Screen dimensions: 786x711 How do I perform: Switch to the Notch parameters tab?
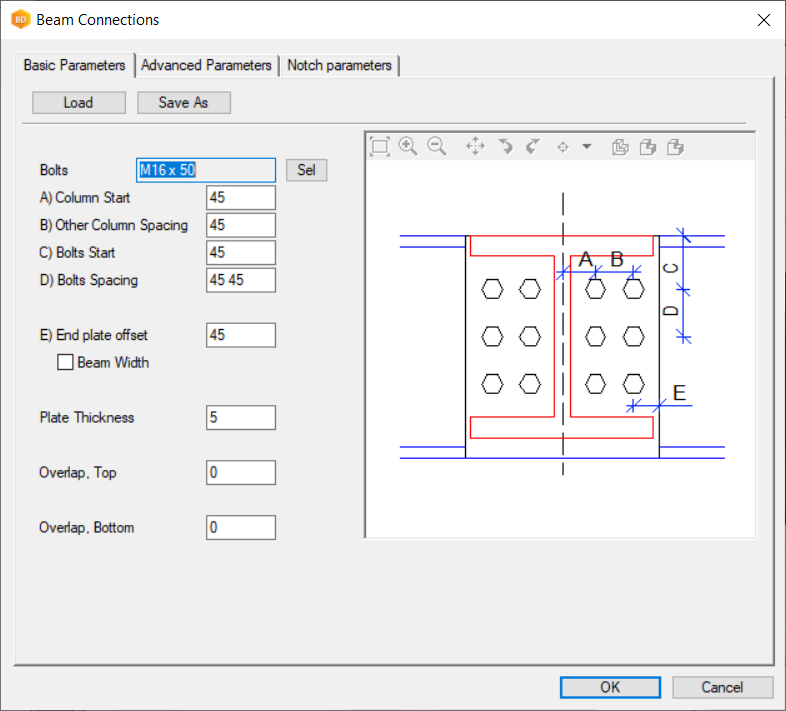339,65
